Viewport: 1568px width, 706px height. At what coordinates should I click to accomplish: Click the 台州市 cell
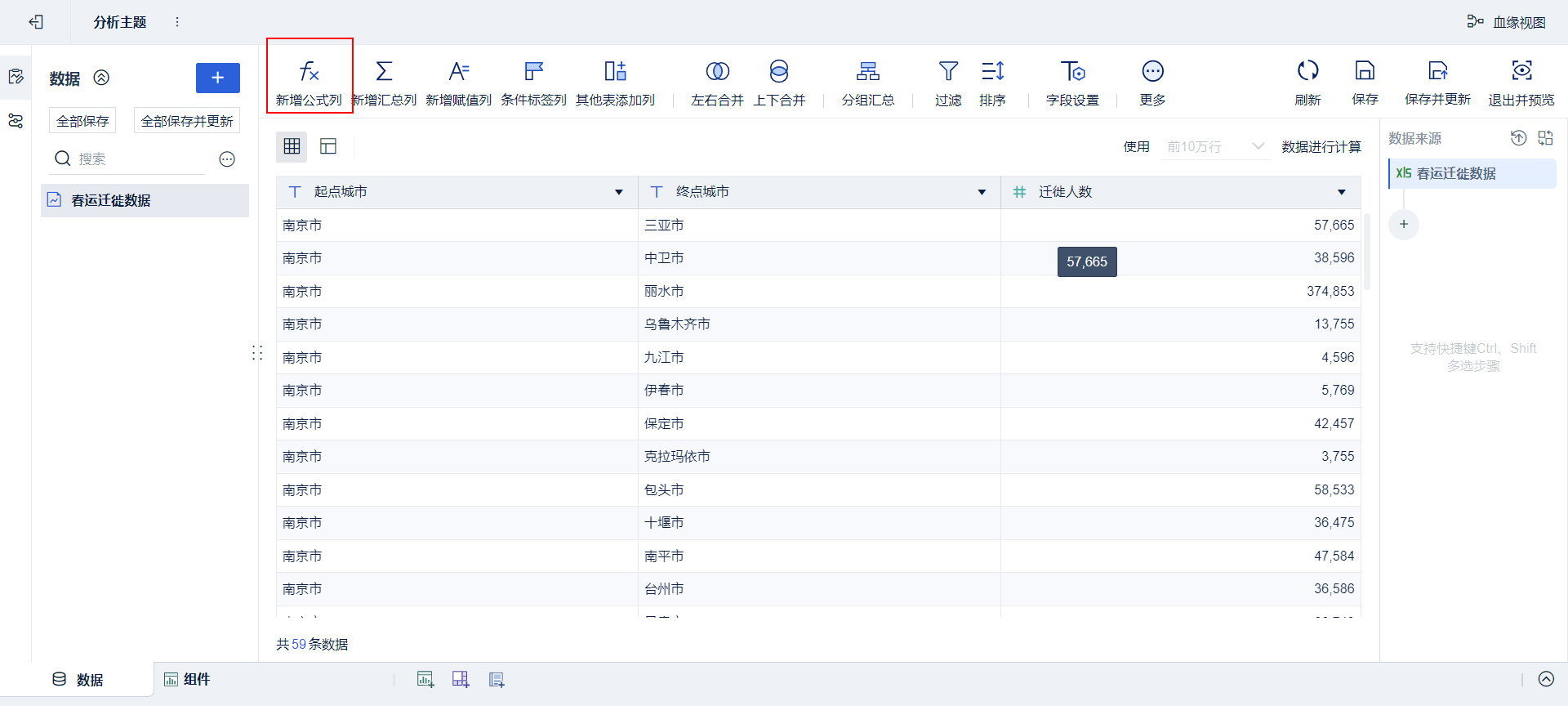[819, 589]
